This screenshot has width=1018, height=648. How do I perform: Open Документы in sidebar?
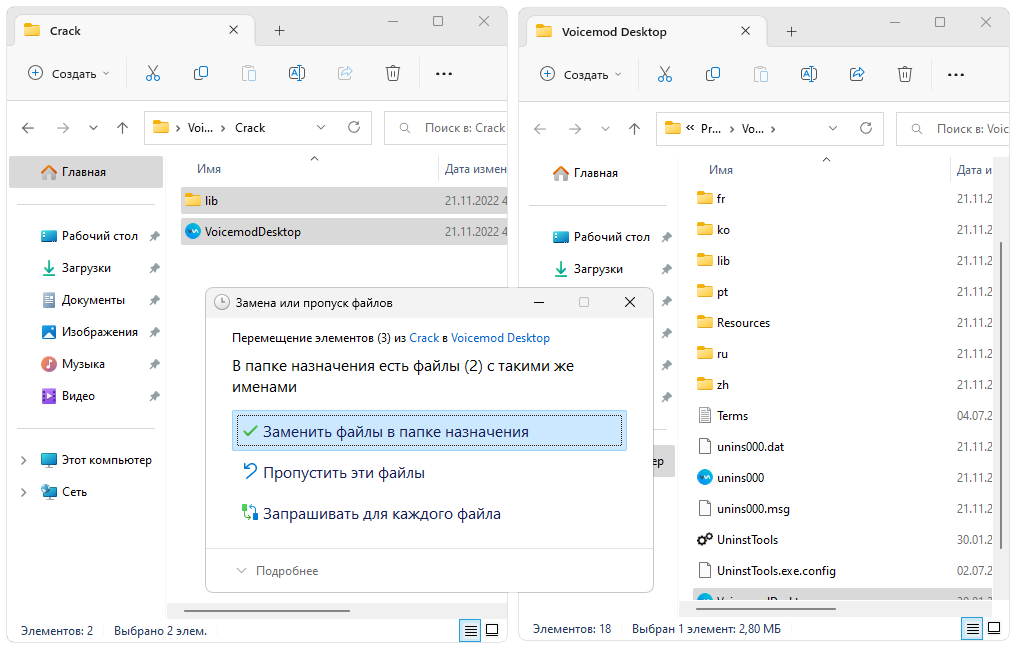click(83, 300)
